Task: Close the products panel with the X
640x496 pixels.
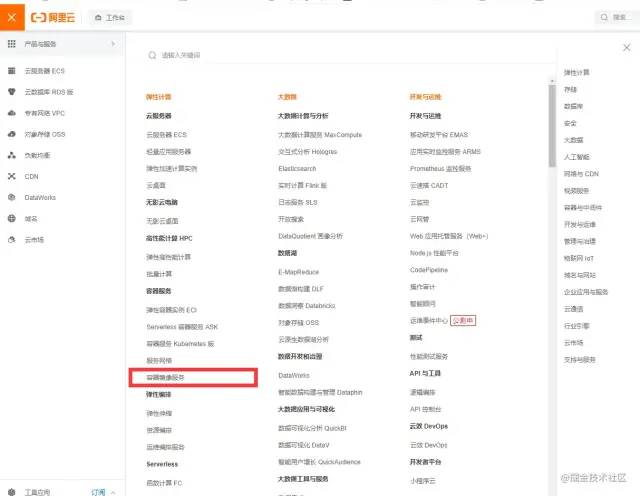Action: click(x=627, y=48)
